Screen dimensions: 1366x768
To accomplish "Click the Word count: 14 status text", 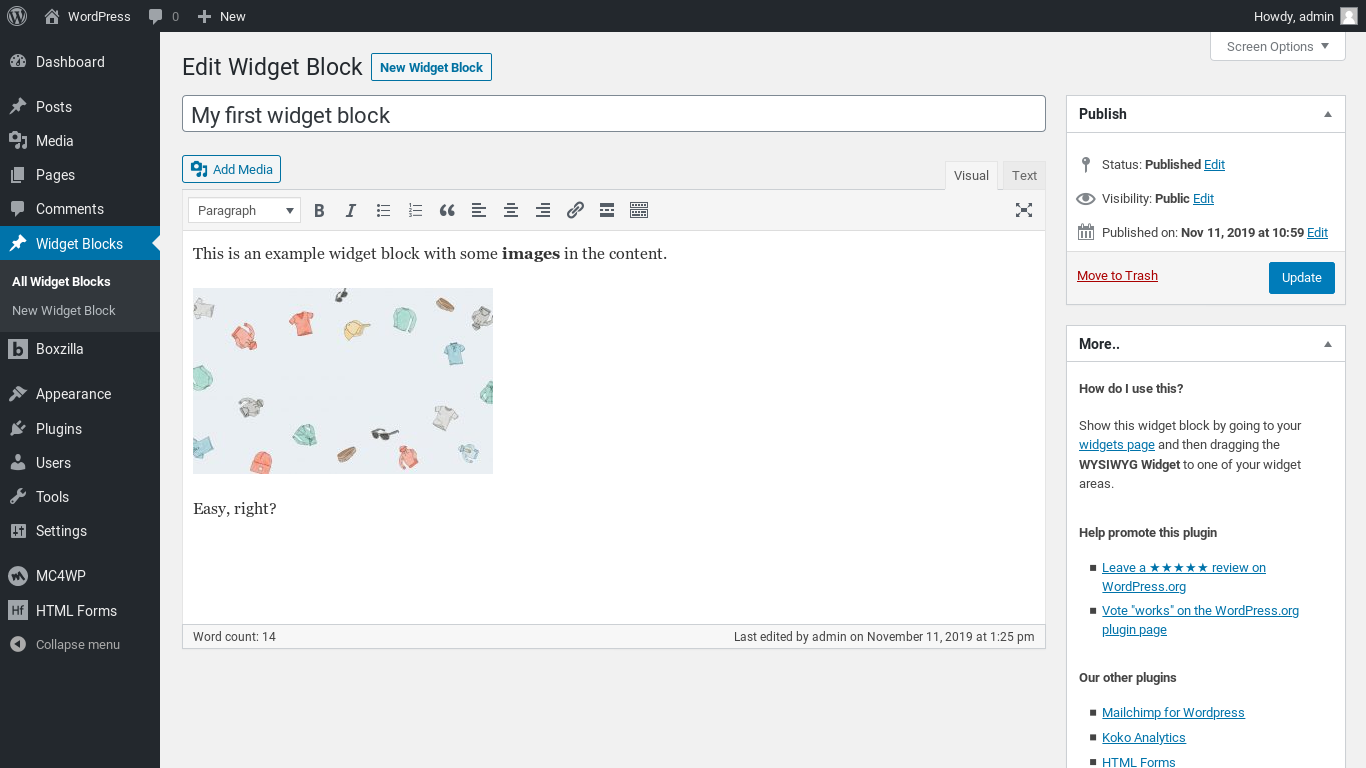I will (234, 637).
